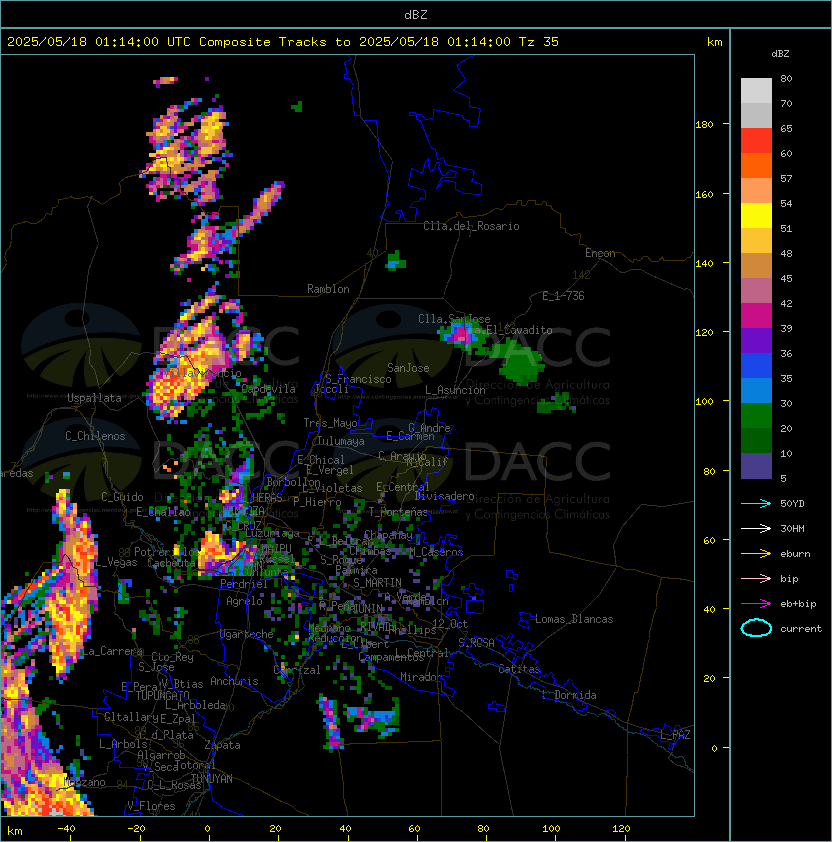
Task: Click the 'Capdevila' map label
Action: click(269, 389)
